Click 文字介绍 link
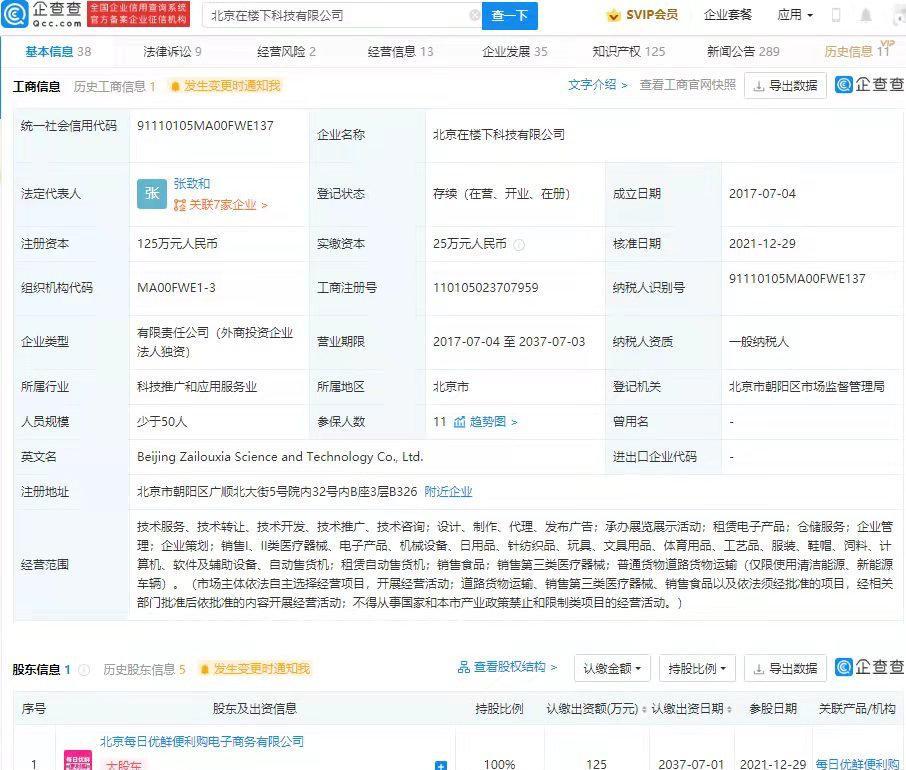The width and height of the screenshot is (906, 770). [597, 85]
